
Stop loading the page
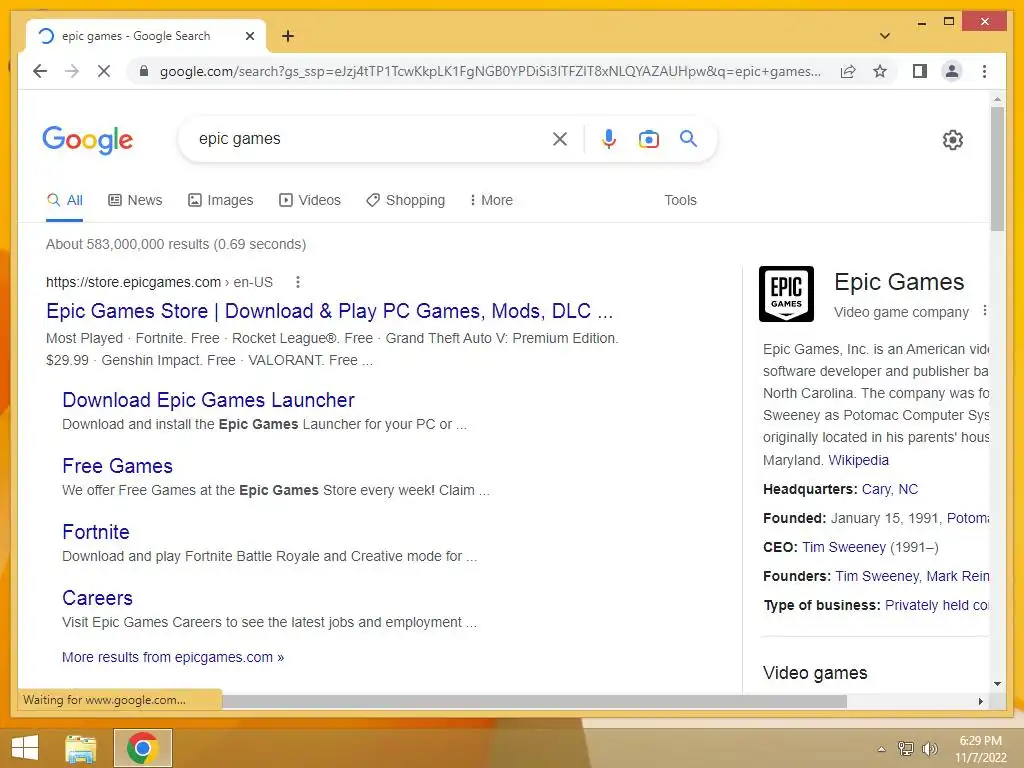[x=104, y=71]
